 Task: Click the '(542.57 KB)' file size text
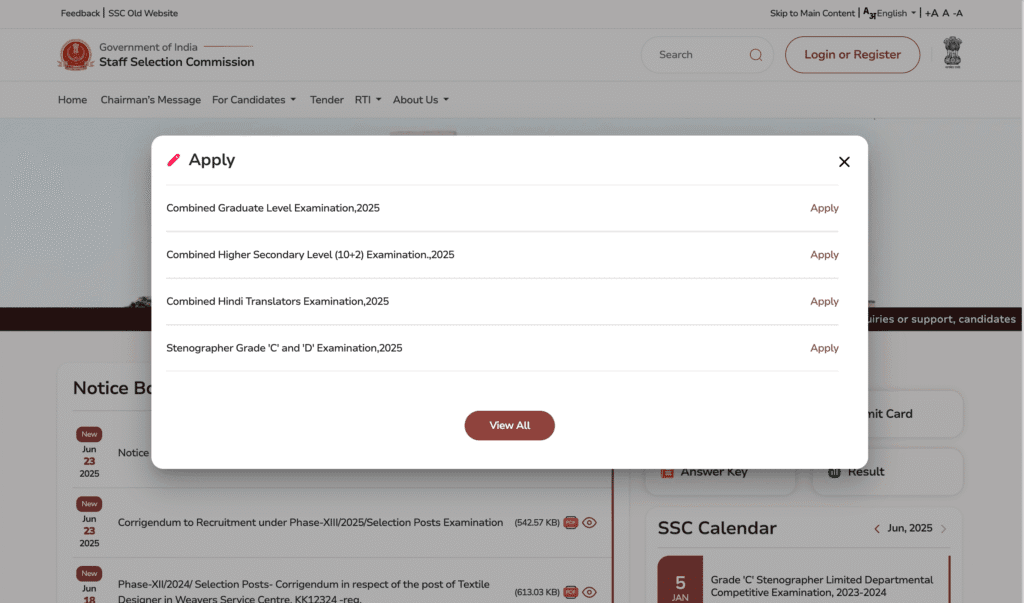pos(537,523)
